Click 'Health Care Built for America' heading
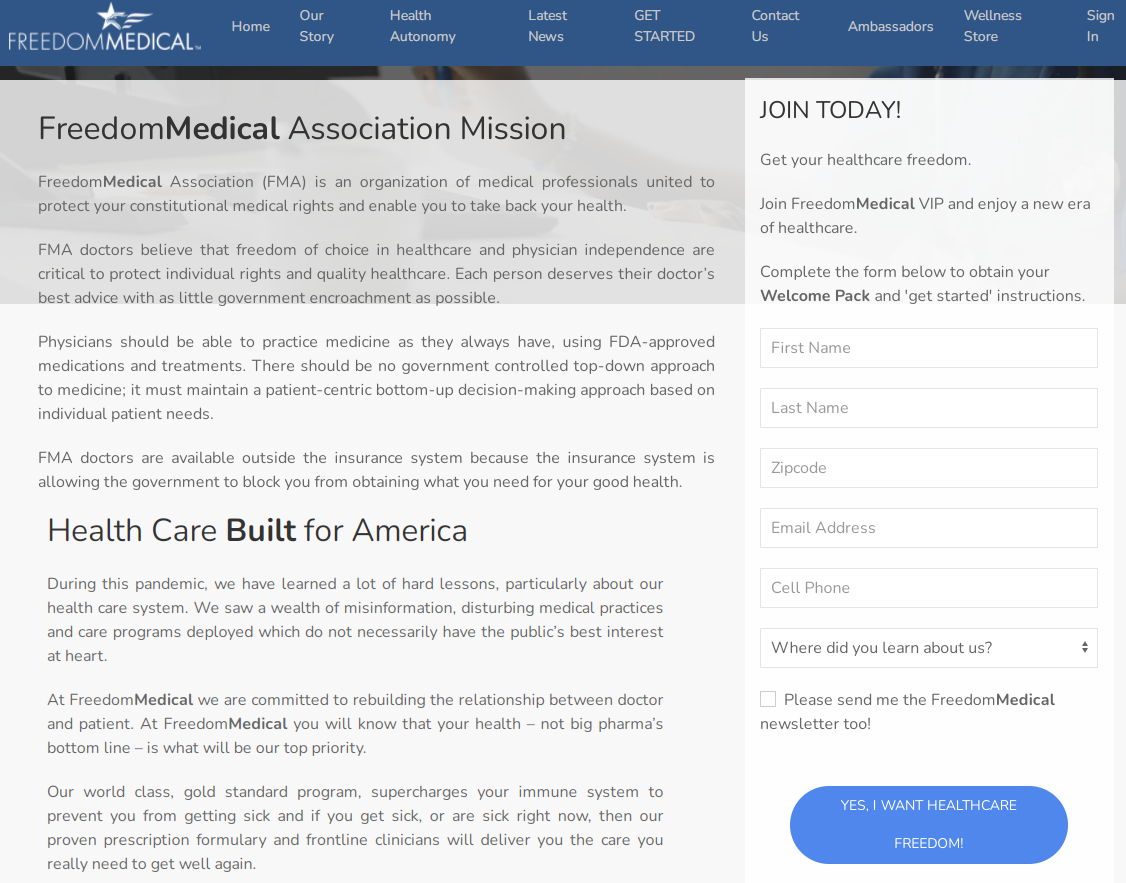1126x883 pixels. click(257, 531)
